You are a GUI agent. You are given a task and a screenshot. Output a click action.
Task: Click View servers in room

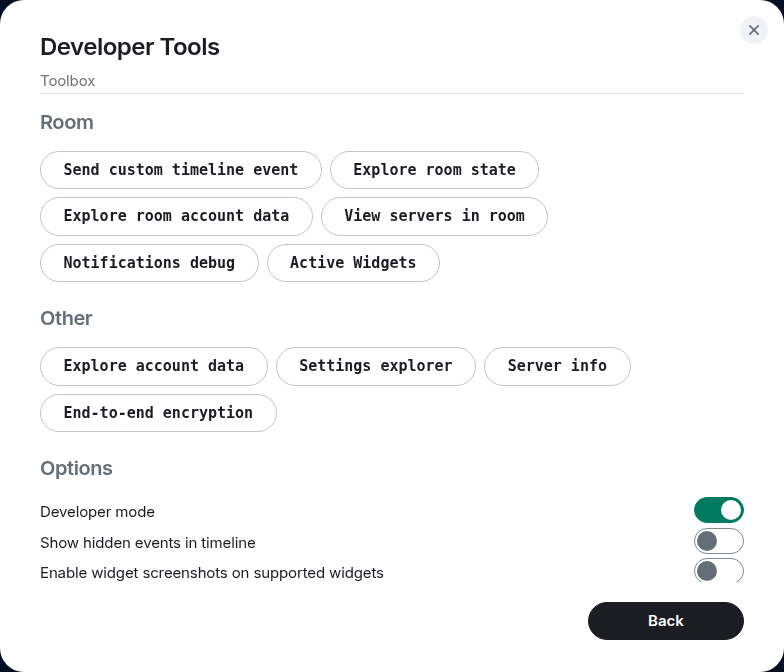pos(434,216)
